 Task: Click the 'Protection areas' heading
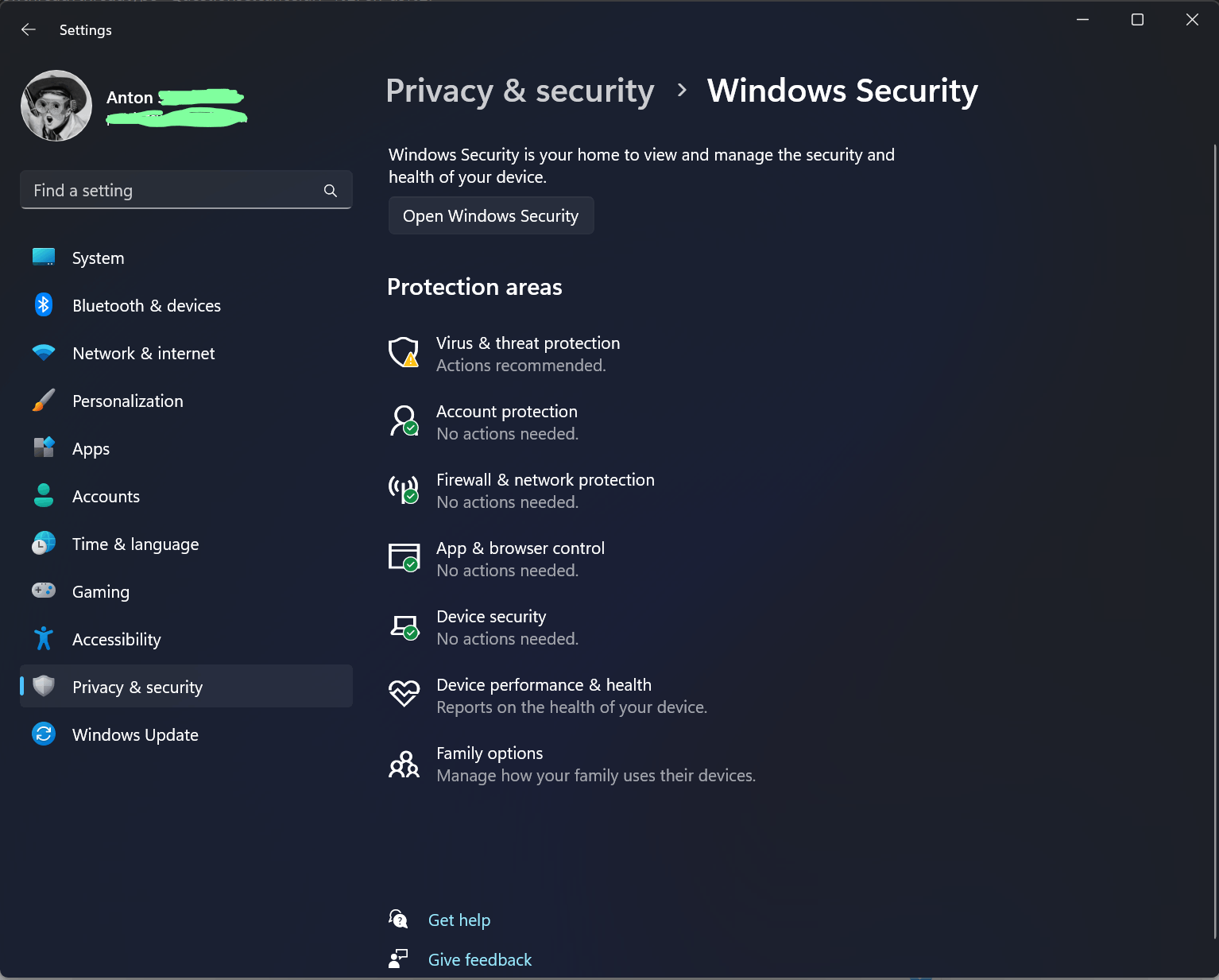point(474,287)
